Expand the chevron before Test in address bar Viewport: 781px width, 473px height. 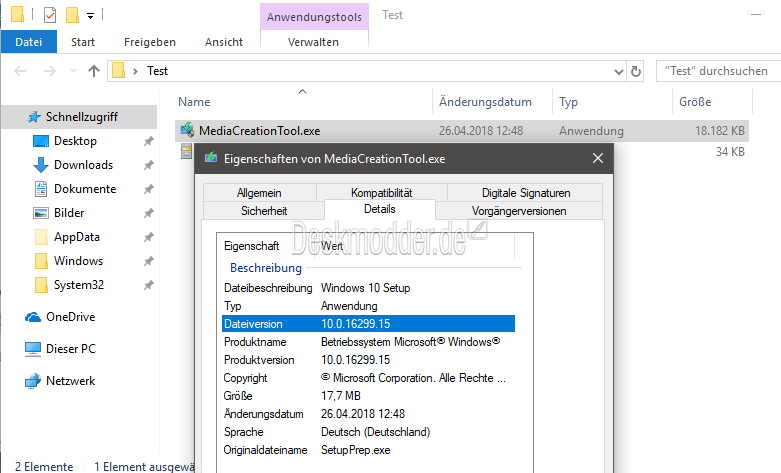coord(135,71)
